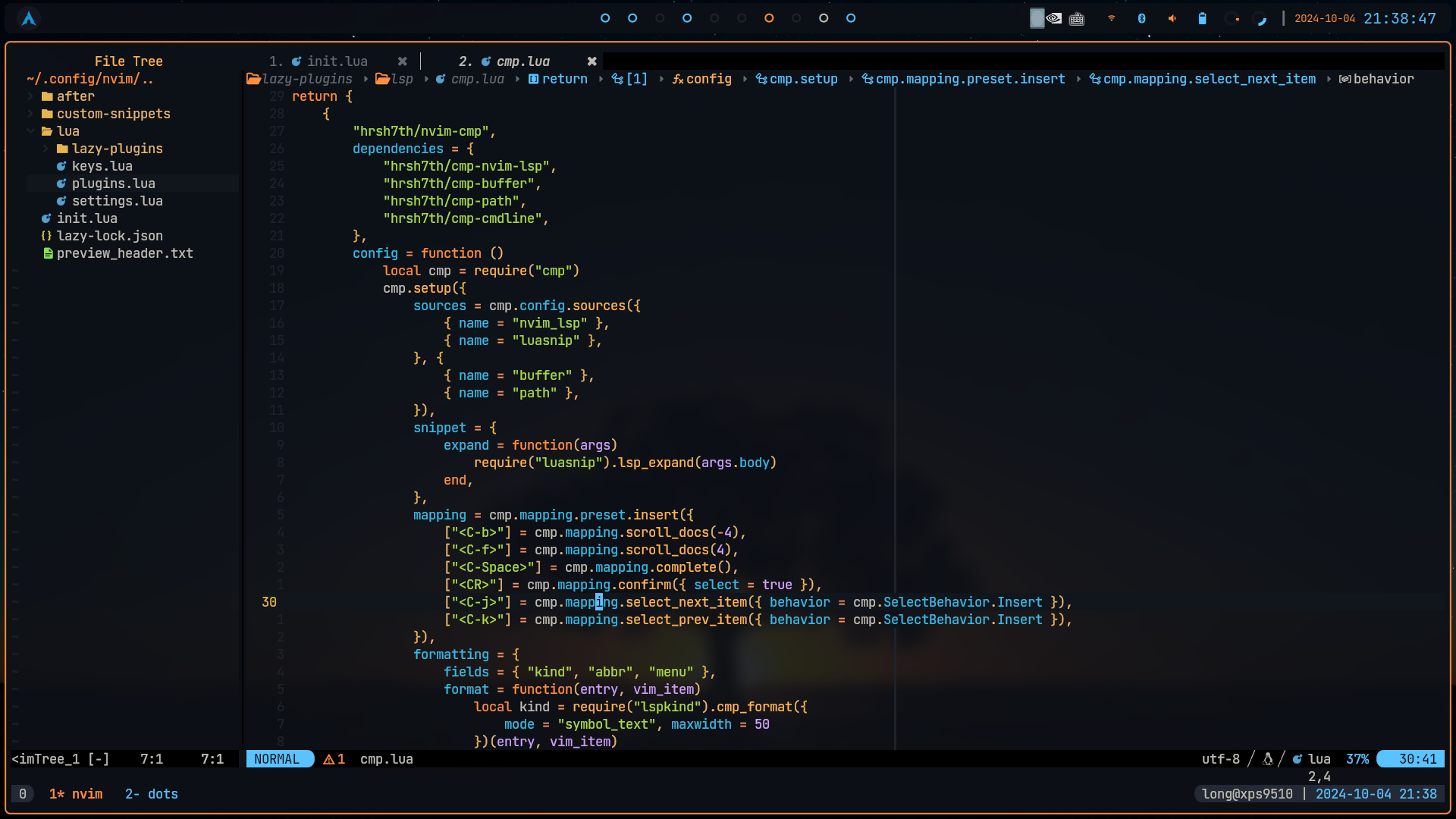Screen dimensions: 1456x819
Task: Click the 'cmp.mapping.select_next_item' breadcrumb
Action: coord(1203,79)
